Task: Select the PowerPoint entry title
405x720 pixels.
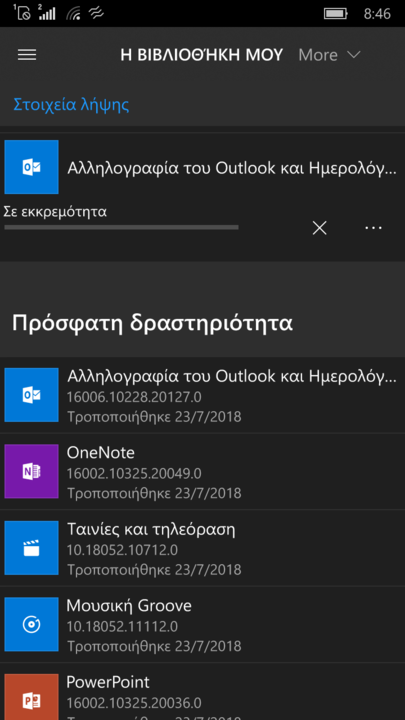Action: 108,682
